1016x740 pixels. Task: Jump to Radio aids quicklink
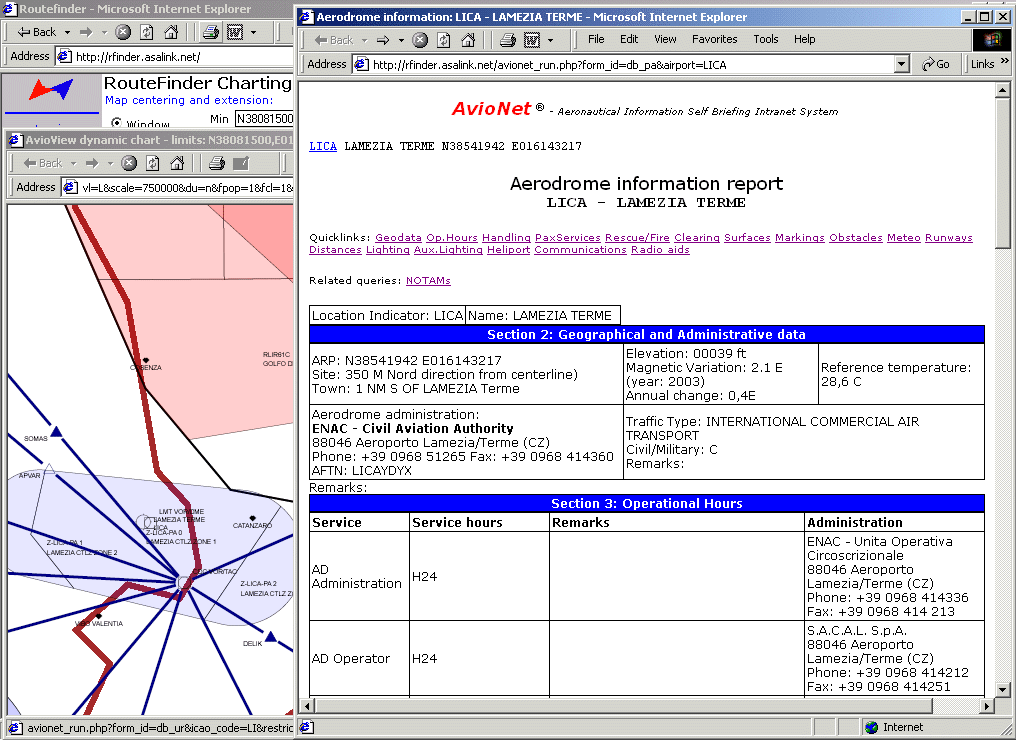tap(660, 249)
